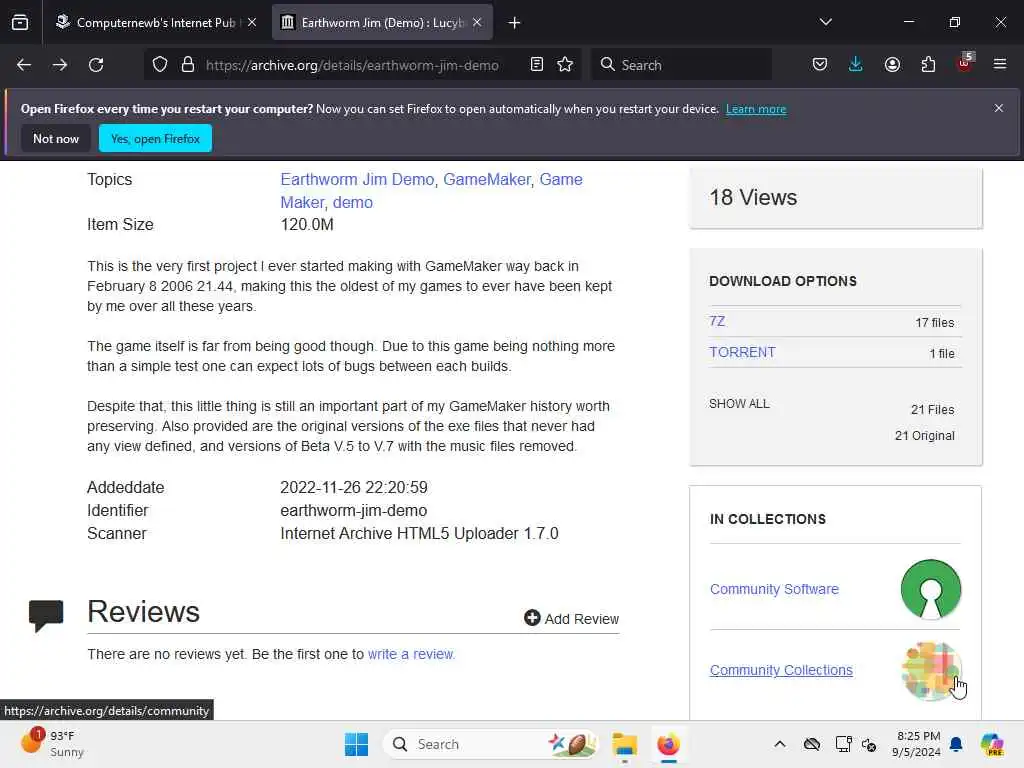Image resolution: width=1024 pixels, height=768 pixels.
Task: Click the forward navigation arrow
Action: (x=60, y=65)
